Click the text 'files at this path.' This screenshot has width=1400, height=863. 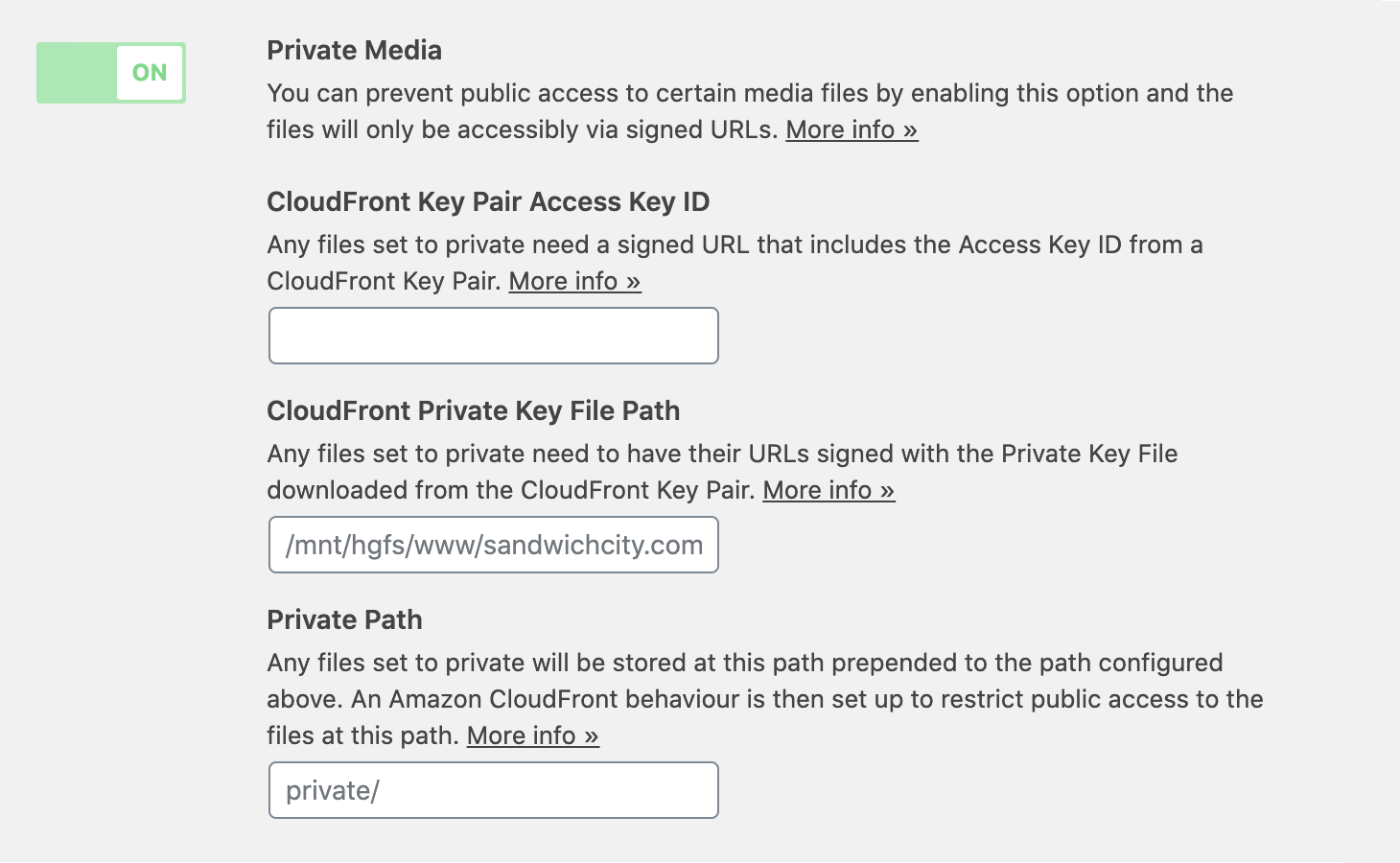(x=362, y=735)
